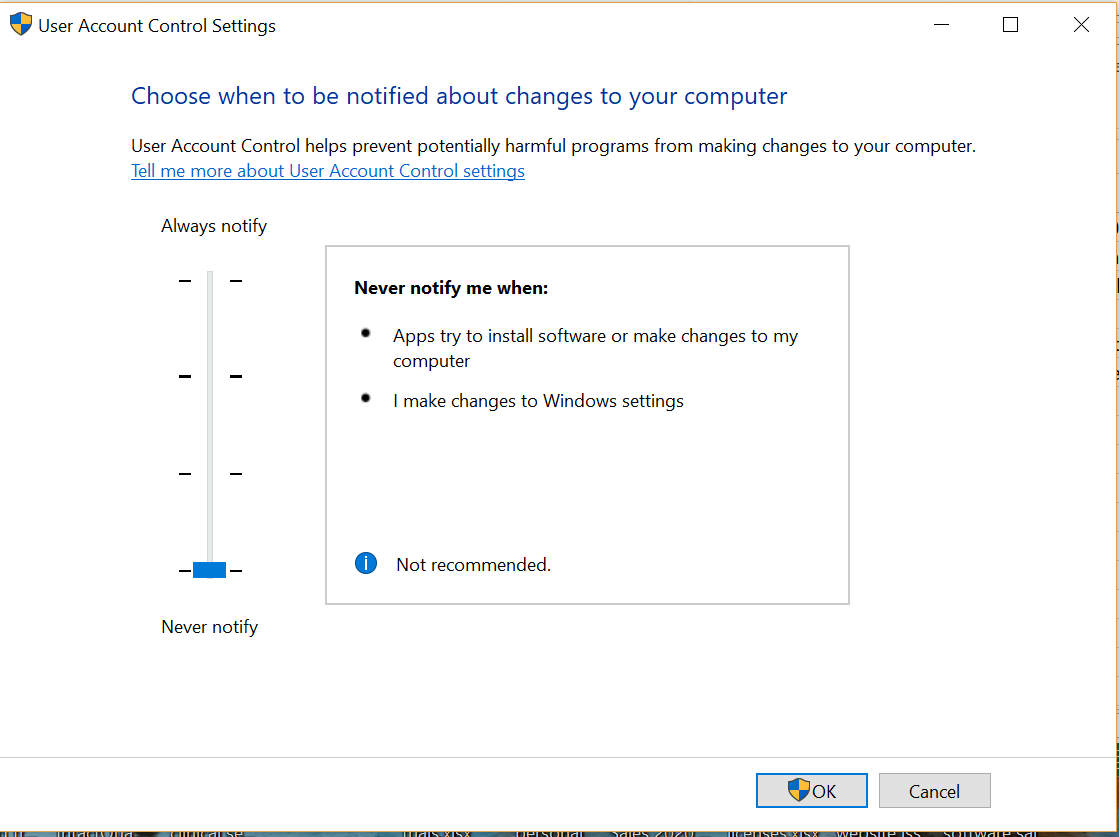Click the 'Apps try to install software' bullet text
Viewport: 1119px width, 837px height.
pos(595,348)
